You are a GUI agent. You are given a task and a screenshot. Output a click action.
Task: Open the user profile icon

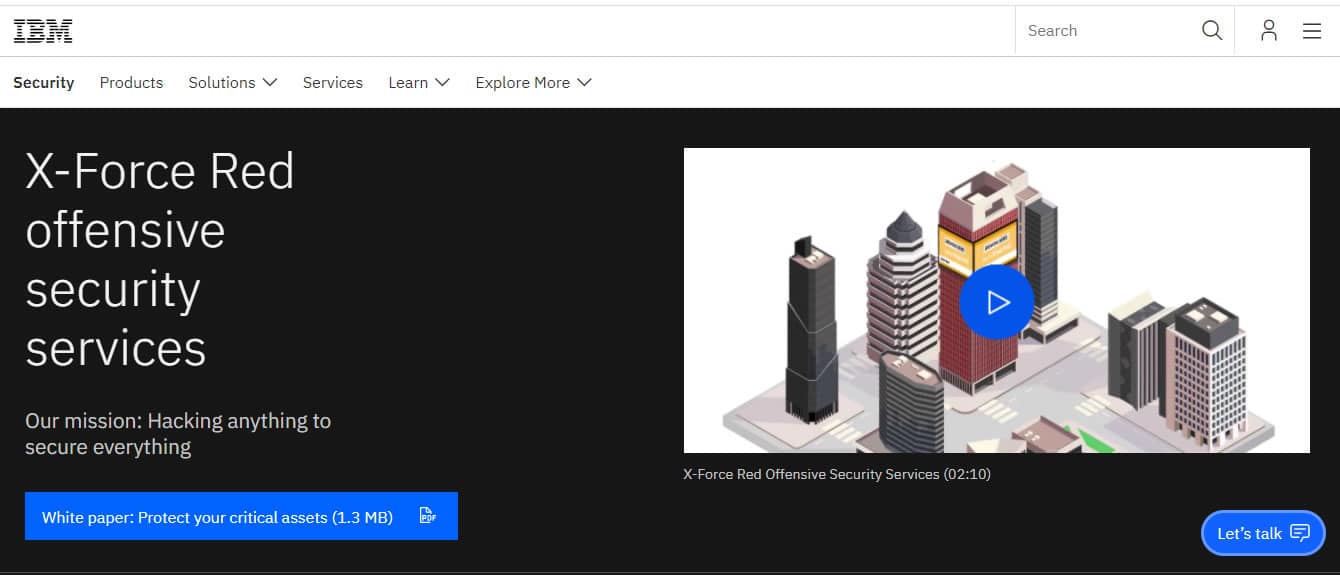pos(1269,30)
